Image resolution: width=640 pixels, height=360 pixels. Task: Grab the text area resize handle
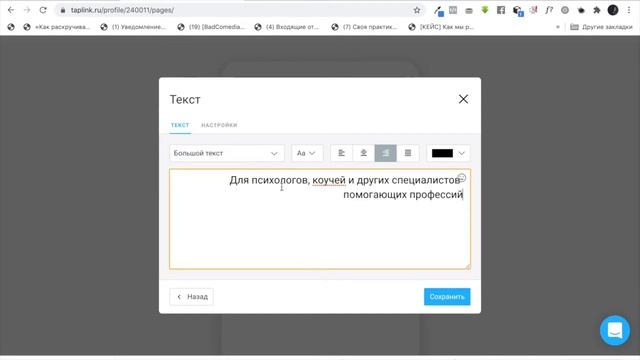coord(467,266)
